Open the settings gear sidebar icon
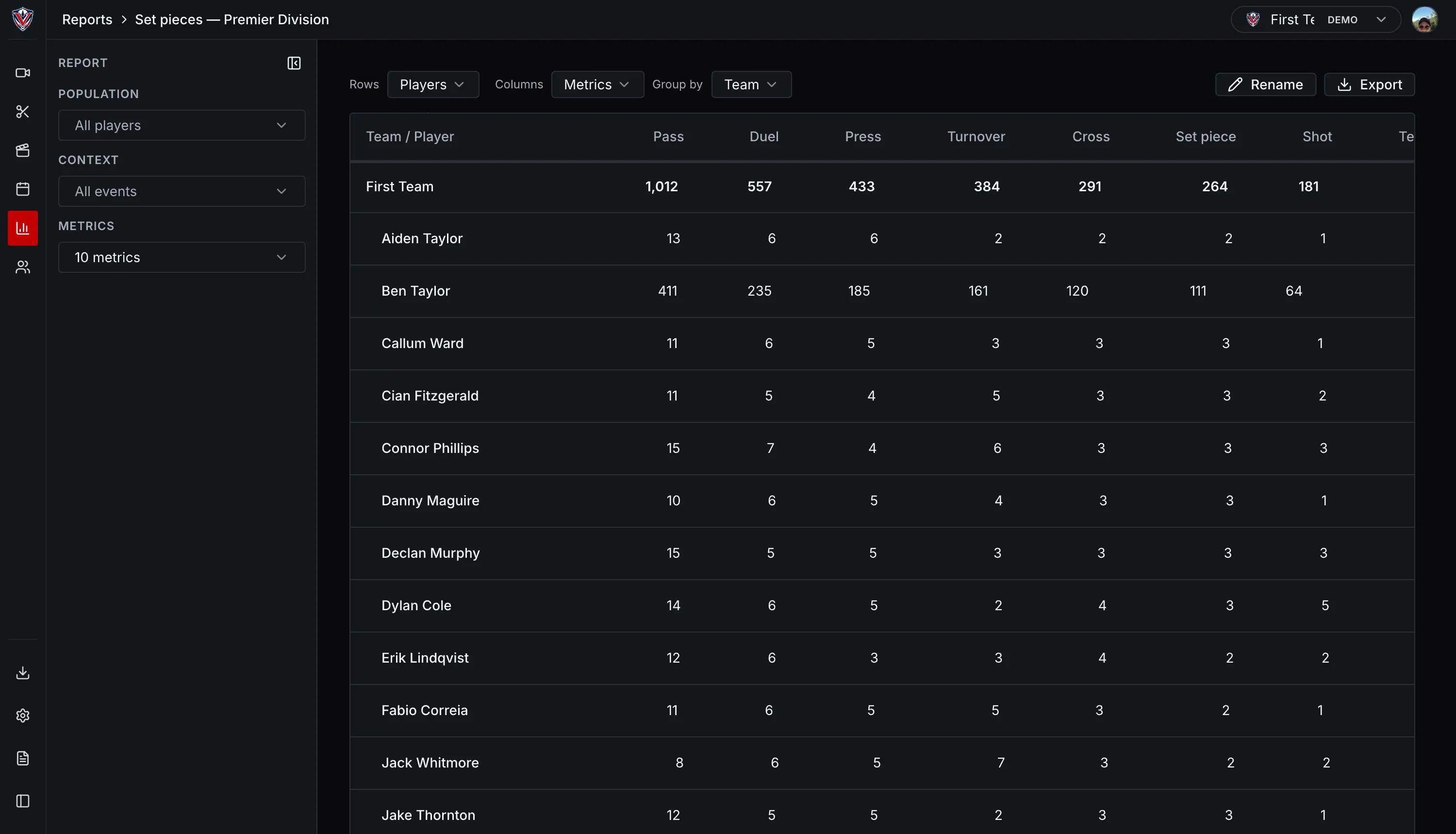 (23, 716)
